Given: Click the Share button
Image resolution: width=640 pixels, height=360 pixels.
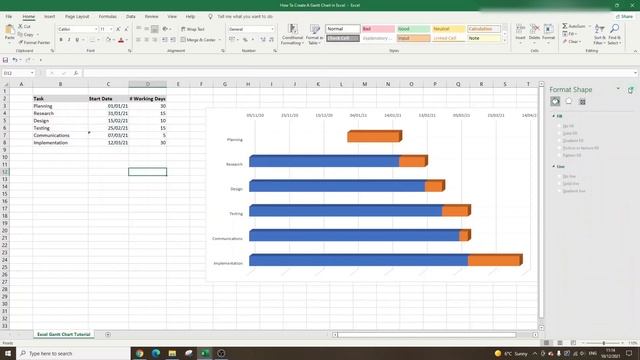Looking at the screenshot, I should coord(624,16).
